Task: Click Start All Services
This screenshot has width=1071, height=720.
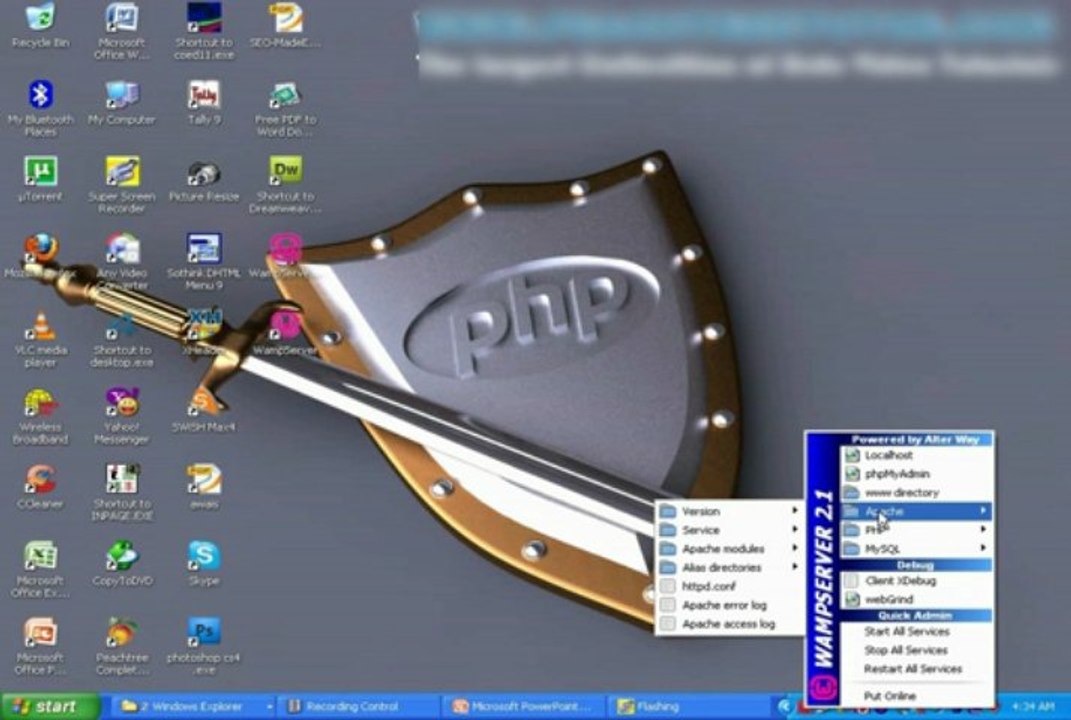Action: pyautogui.click(x=917, y=631)
